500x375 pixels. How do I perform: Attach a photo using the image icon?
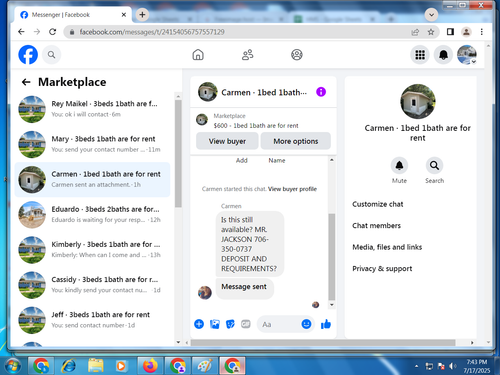pyautogui.click(x=215, y=324)
